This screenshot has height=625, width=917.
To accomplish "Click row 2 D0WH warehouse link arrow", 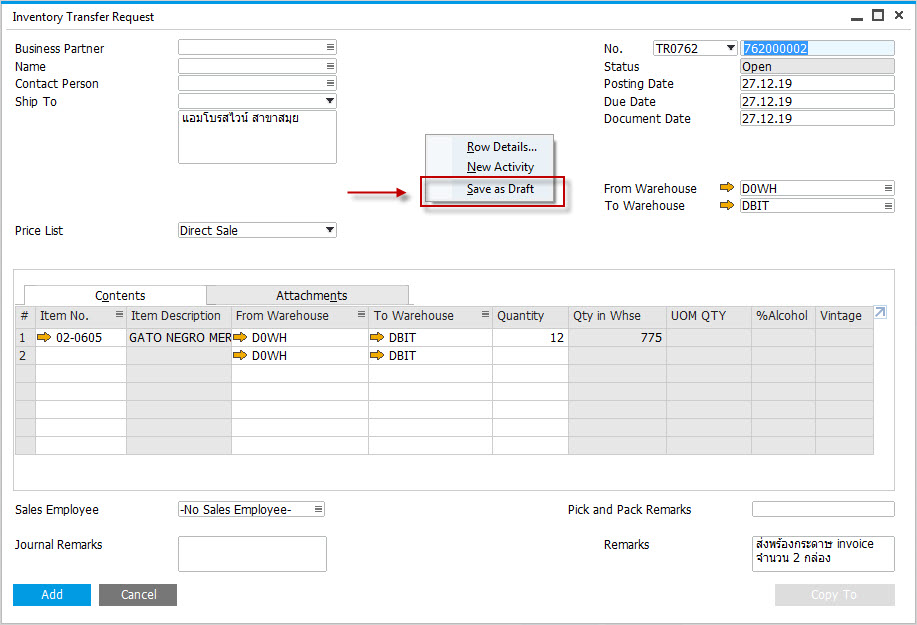I will [240, 355].
